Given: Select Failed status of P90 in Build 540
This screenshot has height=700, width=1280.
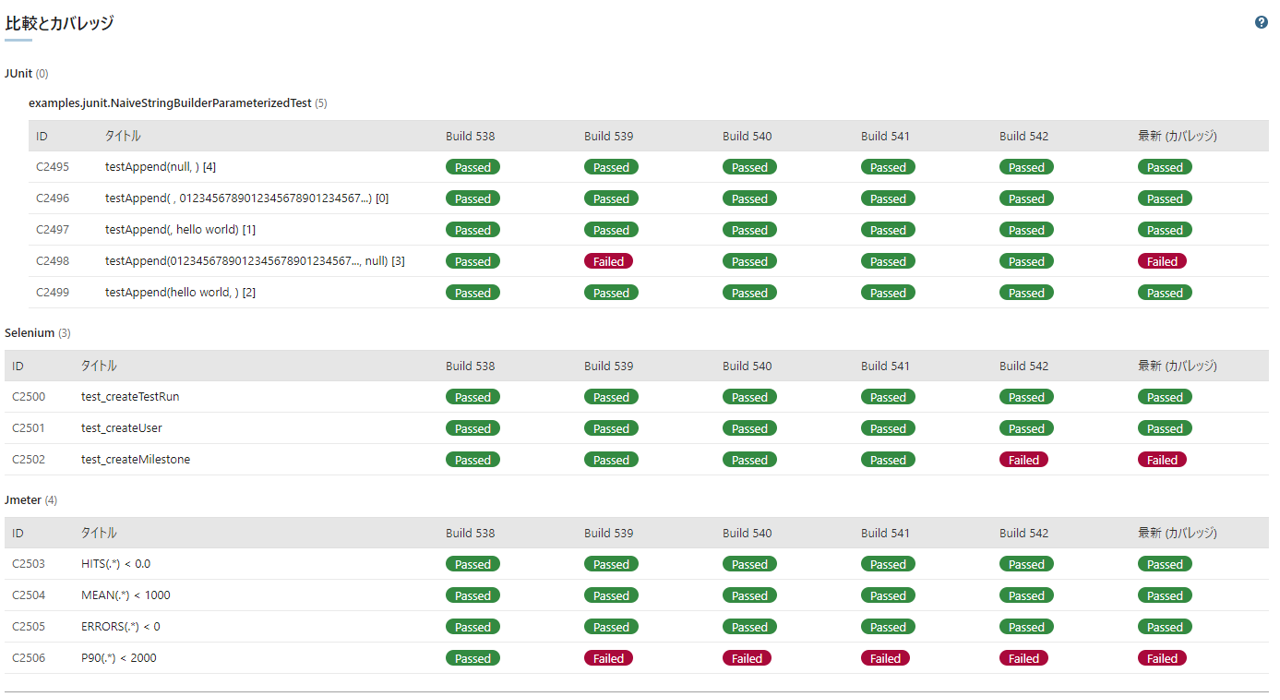Looking at the screenshot, I should click(x=746, y=659).
